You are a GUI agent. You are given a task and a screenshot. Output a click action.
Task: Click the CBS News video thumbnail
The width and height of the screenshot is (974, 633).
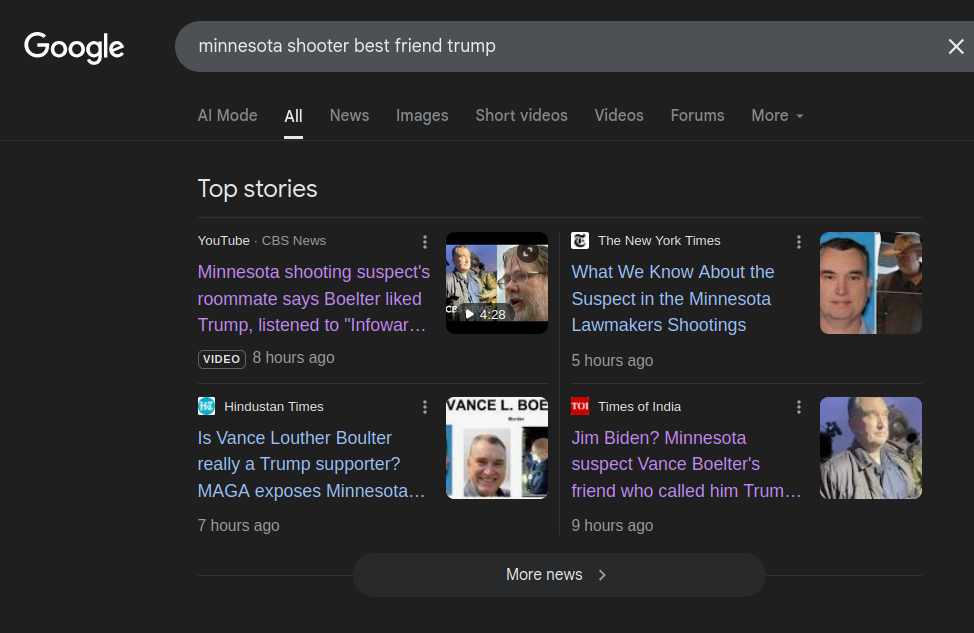point(497,283)
